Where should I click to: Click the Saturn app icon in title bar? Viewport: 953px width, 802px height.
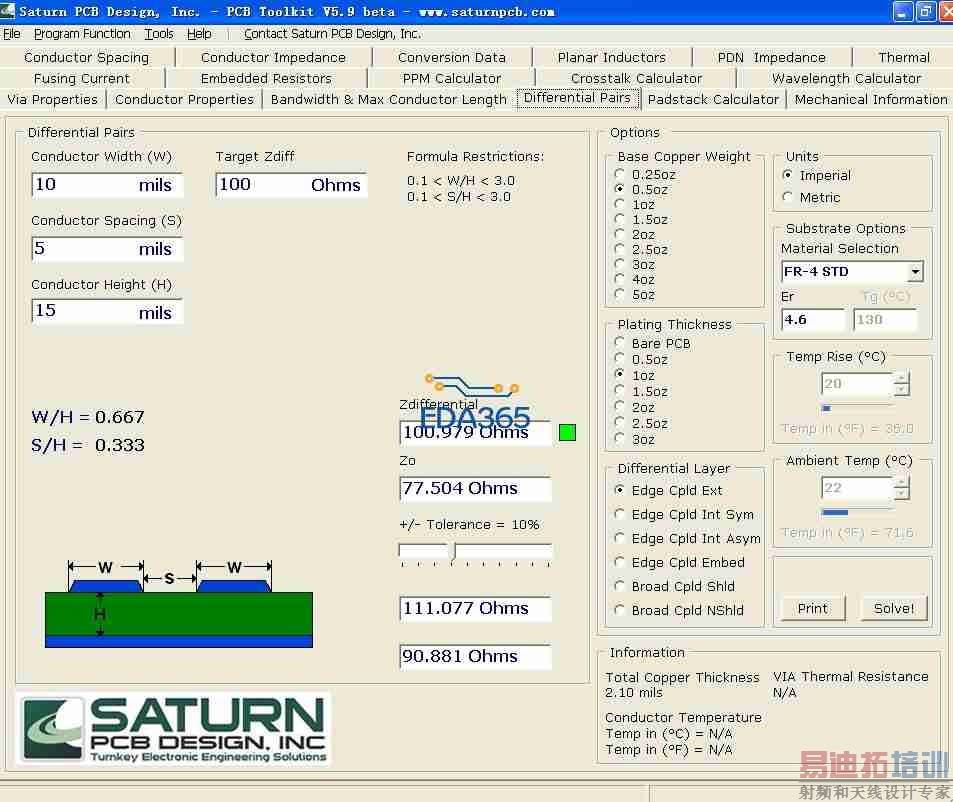(x=9, y=12)
